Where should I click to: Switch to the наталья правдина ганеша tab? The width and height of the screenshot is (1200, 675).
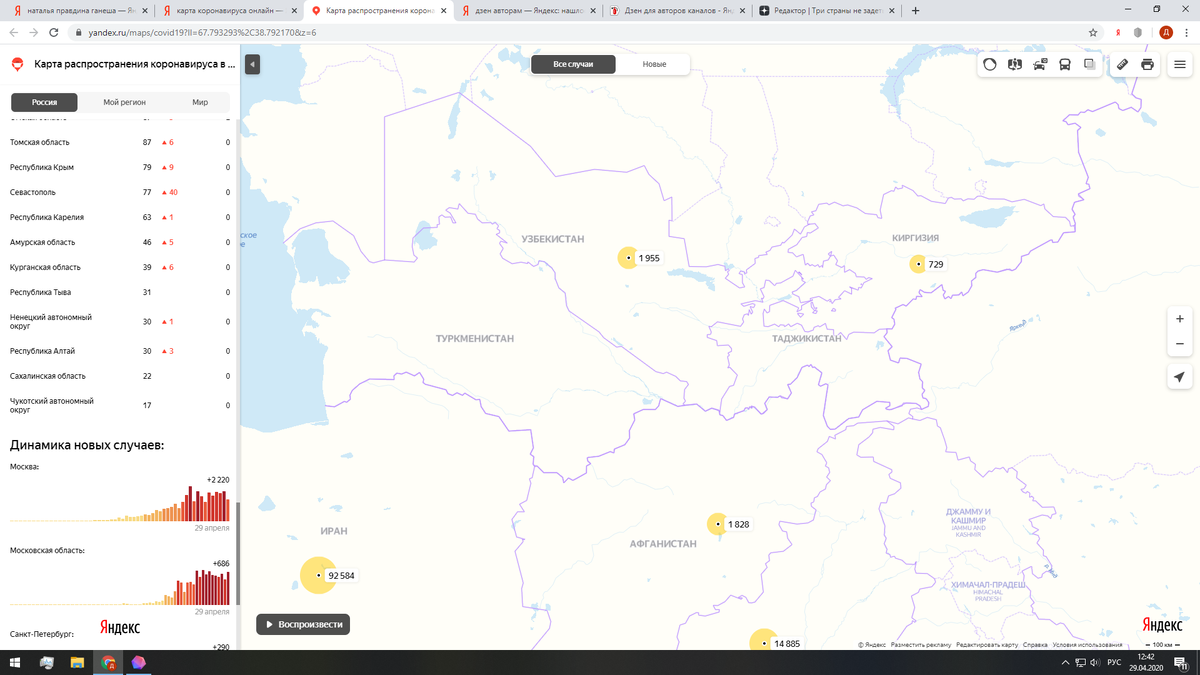80,10
